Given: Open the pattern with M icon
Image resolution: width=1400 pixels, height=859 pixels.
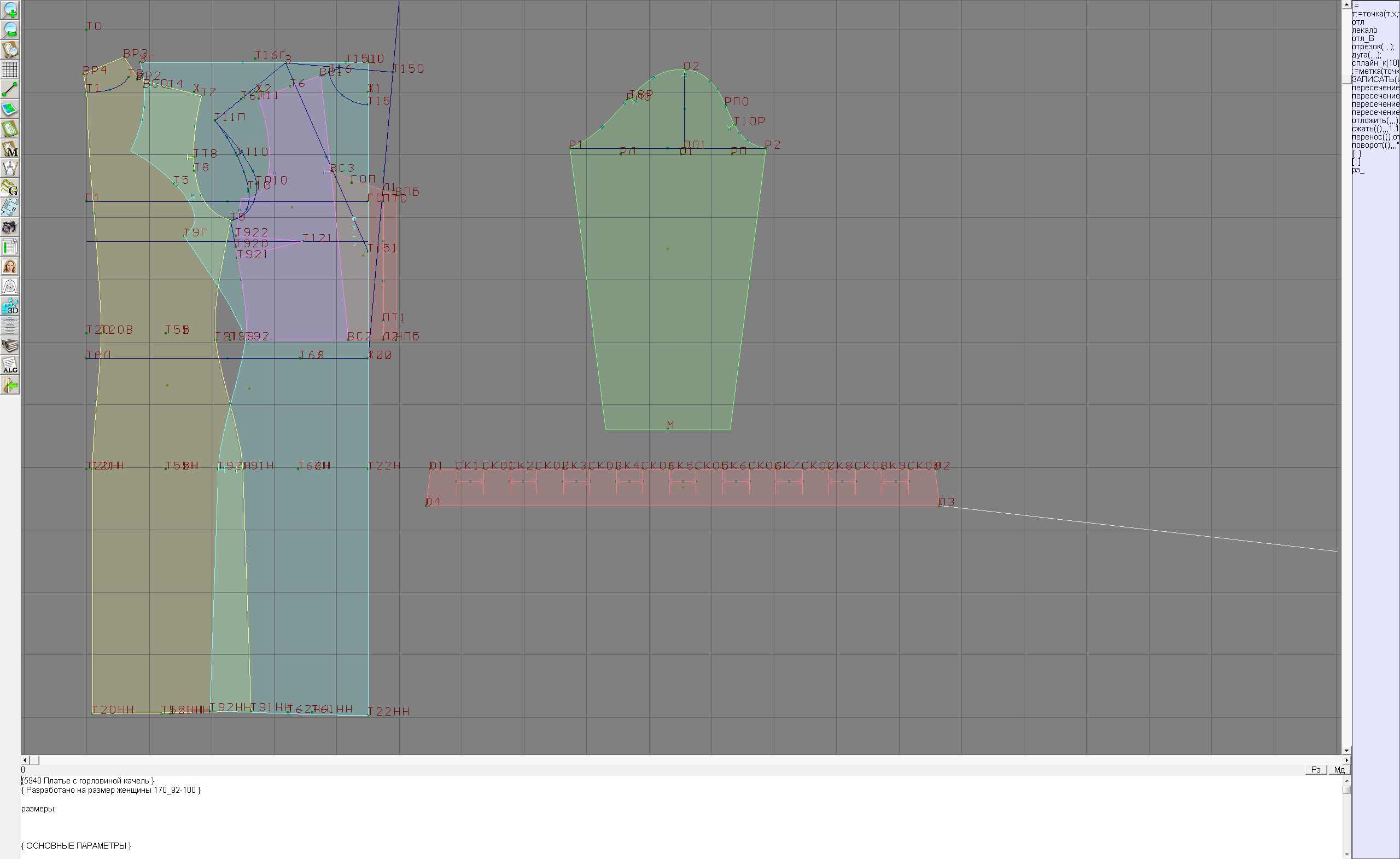Looking at the screenshot, I should point(10,148).
